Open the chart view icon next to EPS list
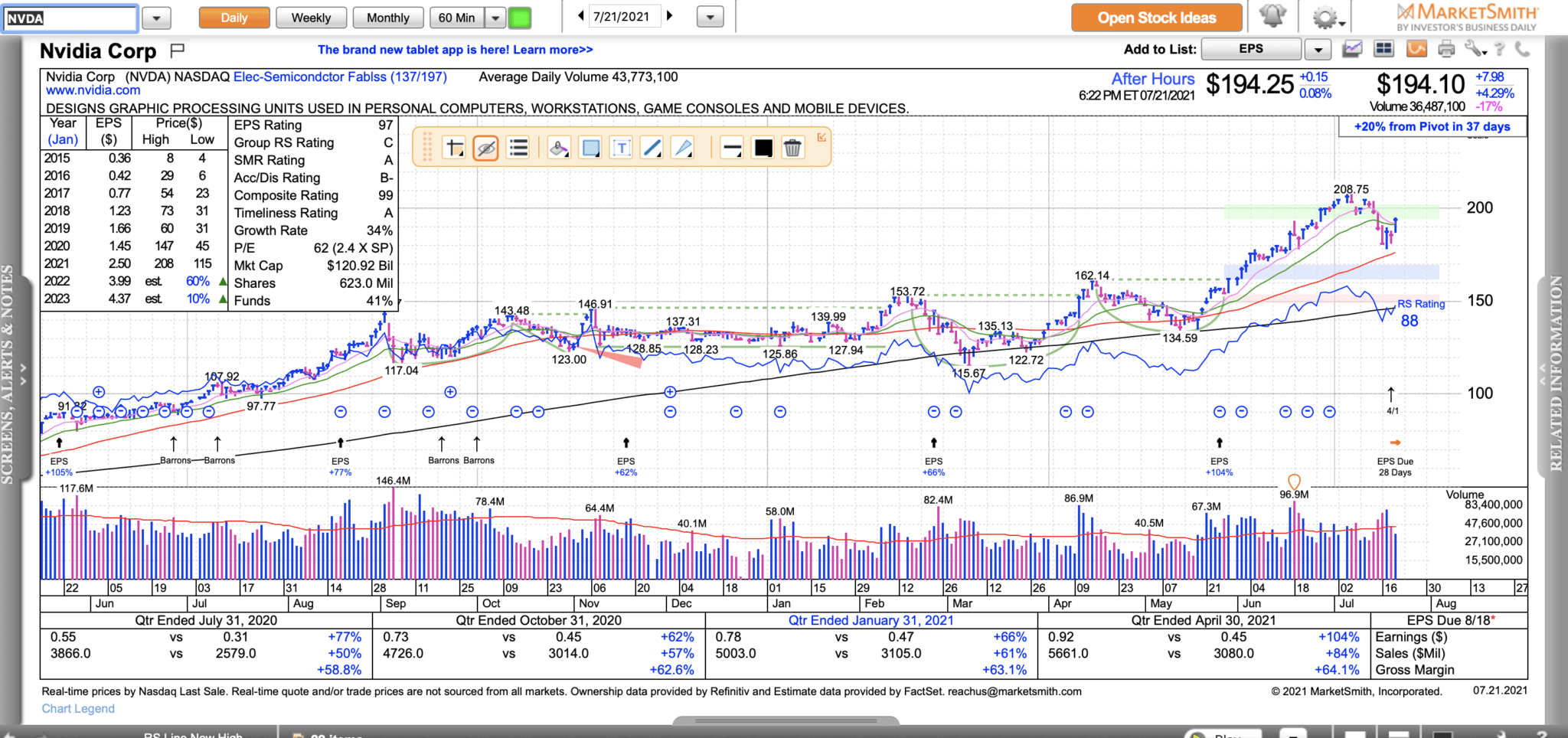Viewport: 1568px width, 738px height. (x=1352, y=50)
